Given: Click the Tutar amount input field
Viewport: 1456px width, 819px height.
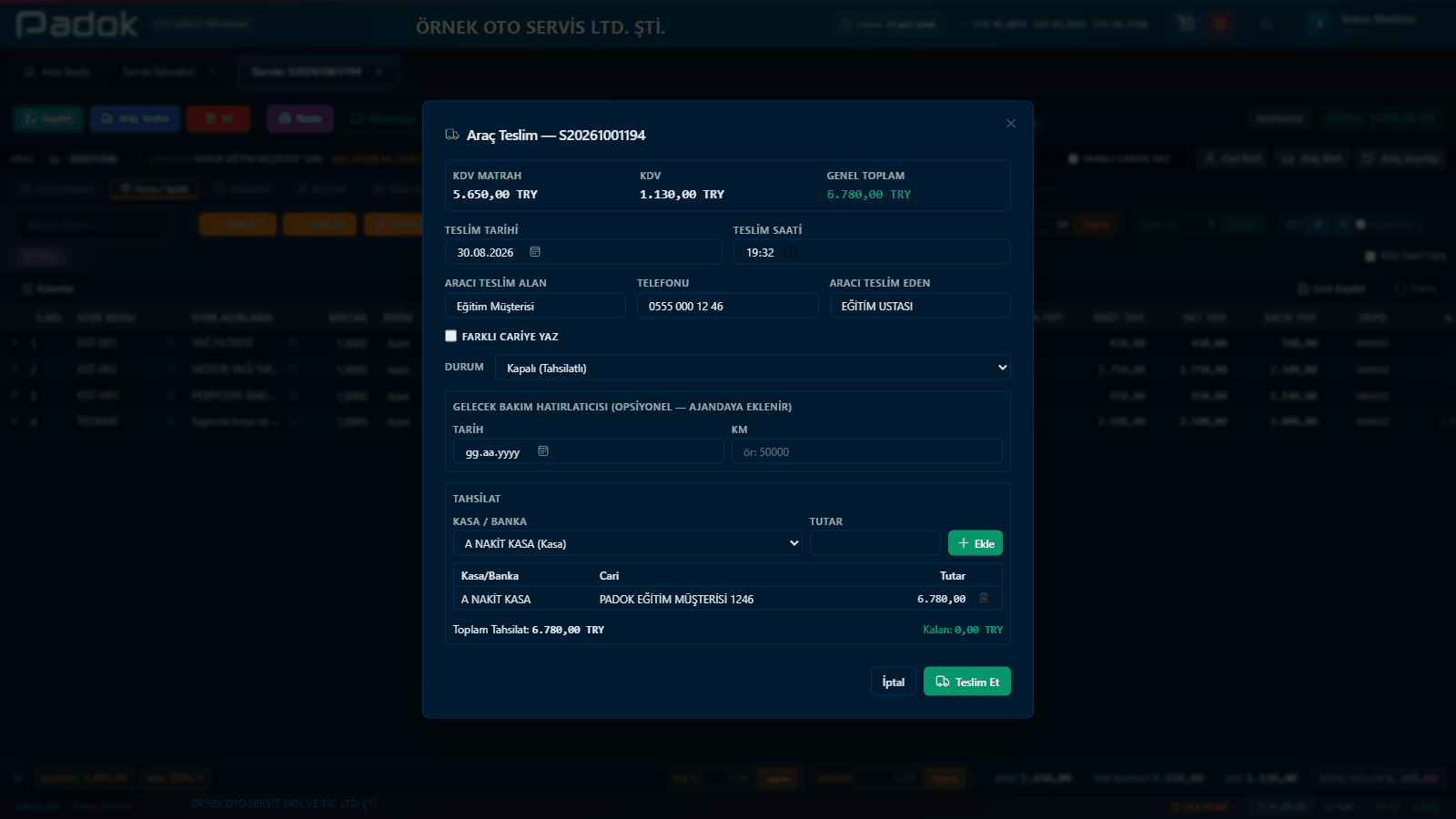Looking at the screenshot, I should point(875,543).
